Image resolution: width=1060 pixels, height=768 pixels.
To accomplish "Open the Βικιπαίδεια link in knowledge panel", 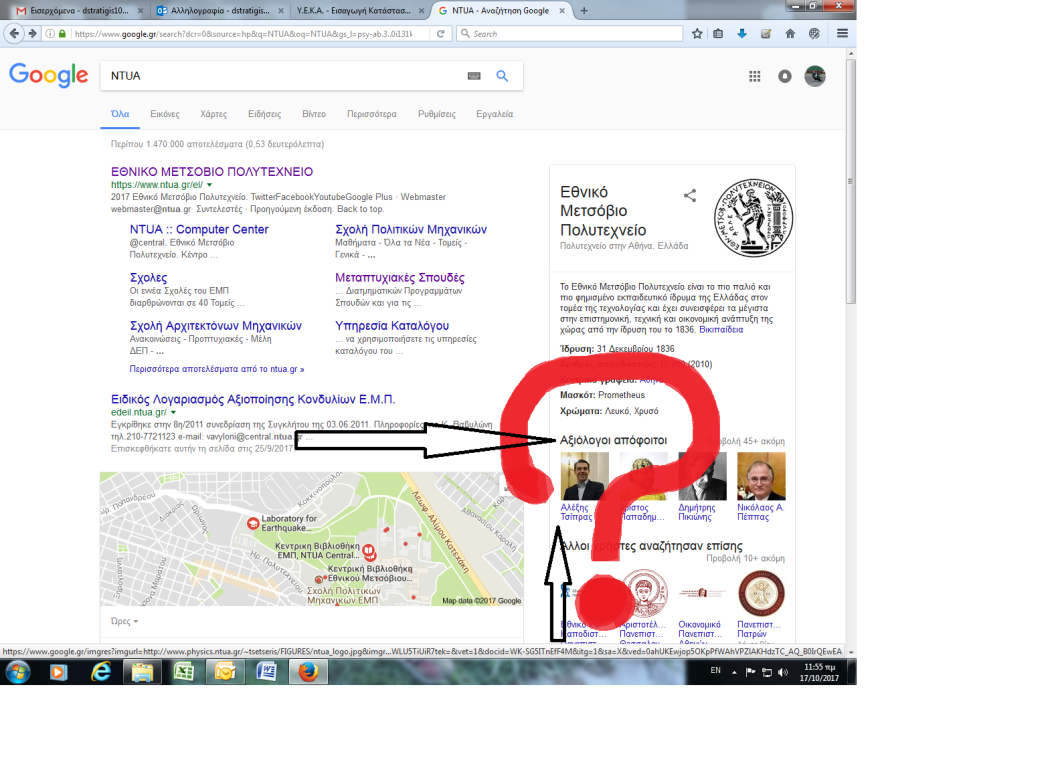I will click(x=721, y=330).
